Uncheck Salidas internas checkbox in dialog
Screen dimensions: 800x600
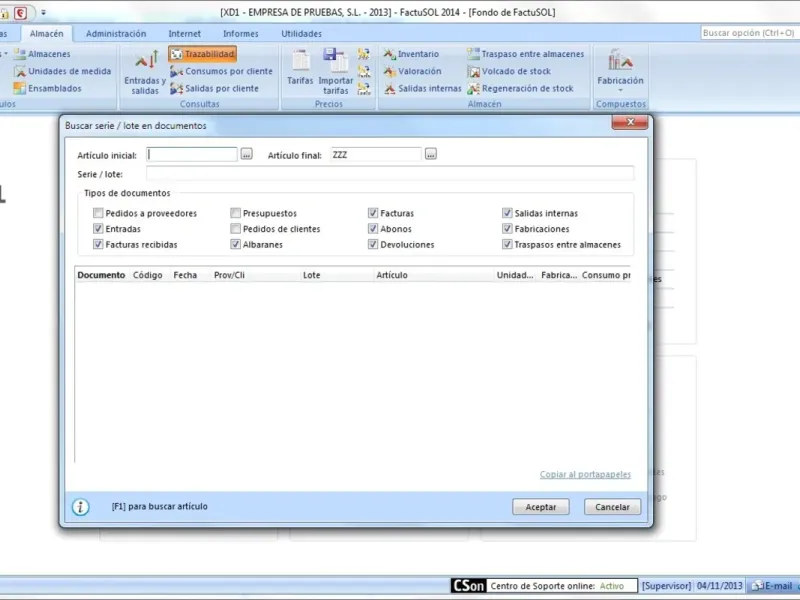(x=507, y=213)
